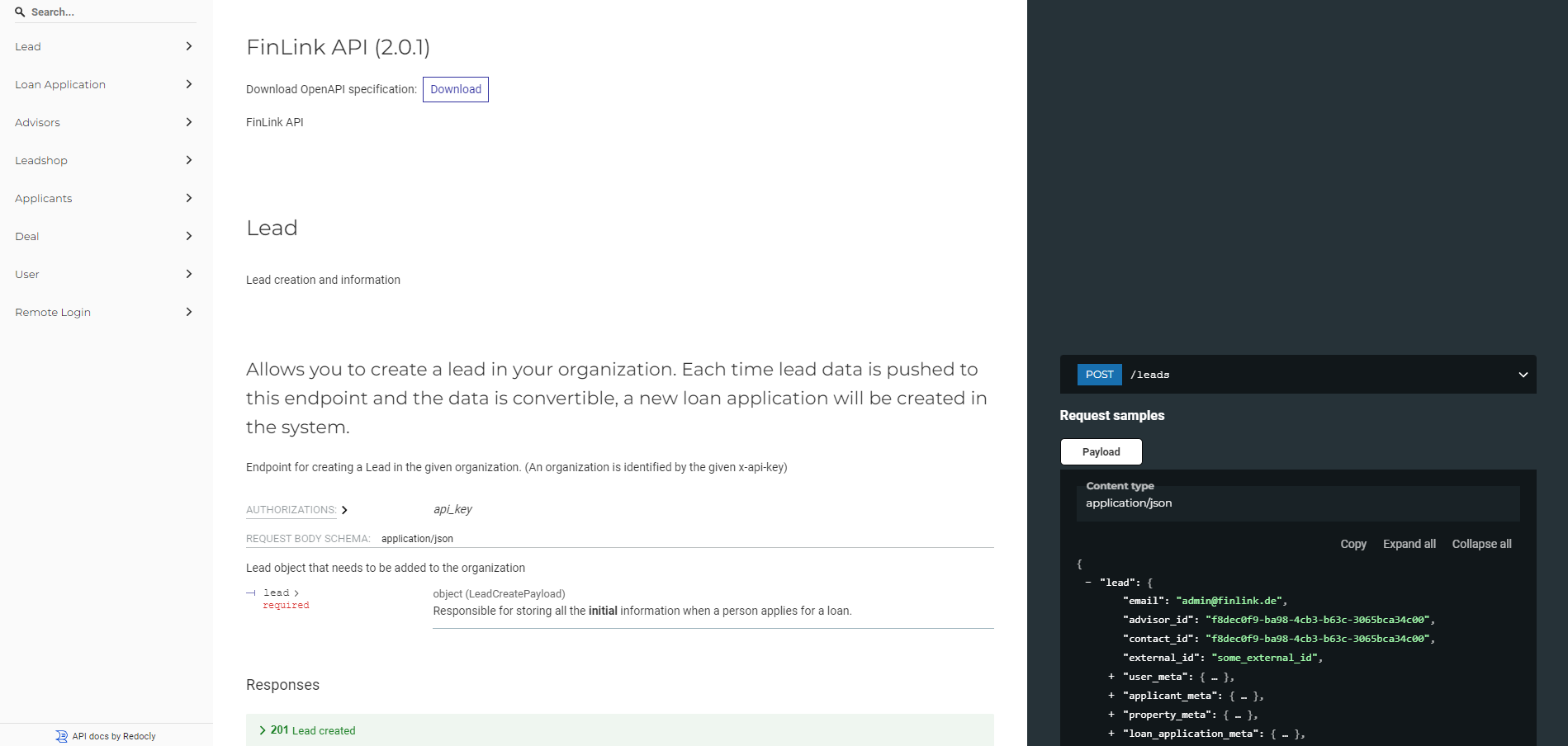Viewport: 1568px width, 746px height.
Task: Open the Applicants menu item
Action: [106, 198]
